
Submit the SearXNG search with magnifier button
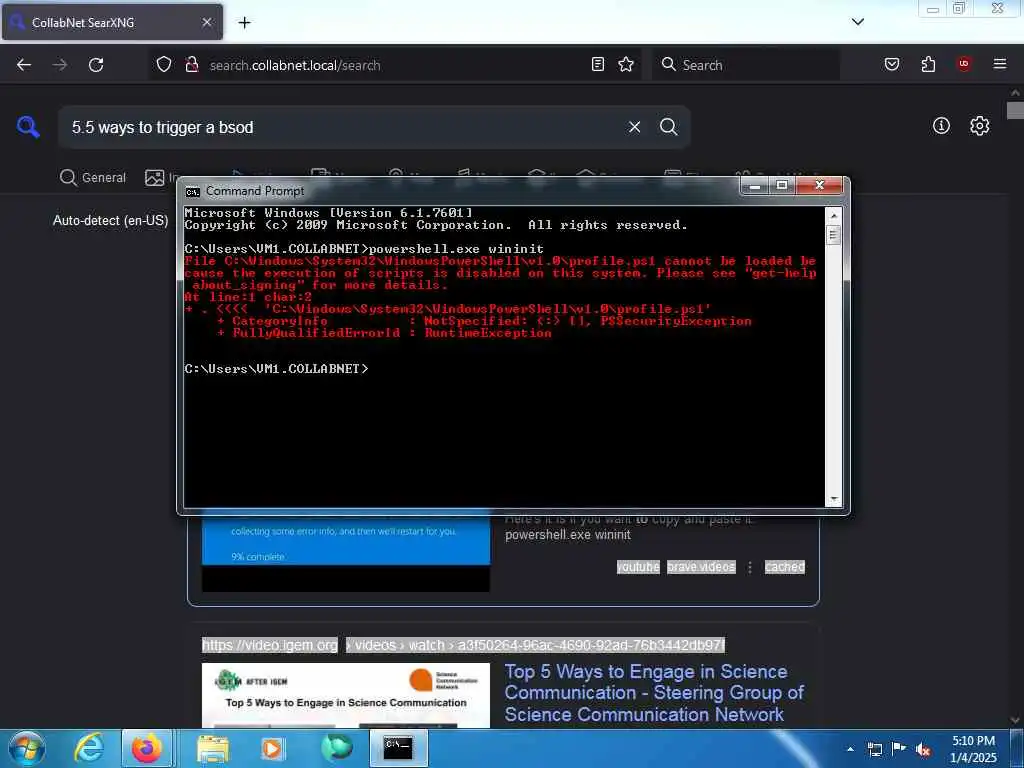click(x=669, y=127)
